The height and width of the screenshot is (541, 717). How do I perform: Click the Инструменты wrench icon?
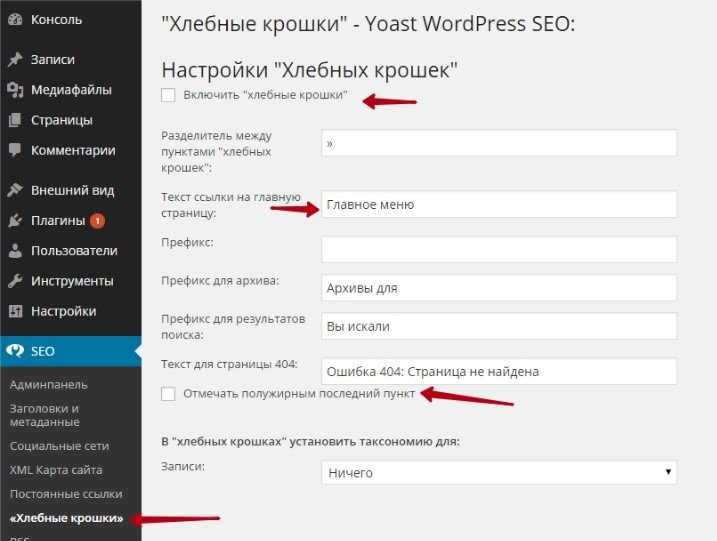(x=15, y=281)
